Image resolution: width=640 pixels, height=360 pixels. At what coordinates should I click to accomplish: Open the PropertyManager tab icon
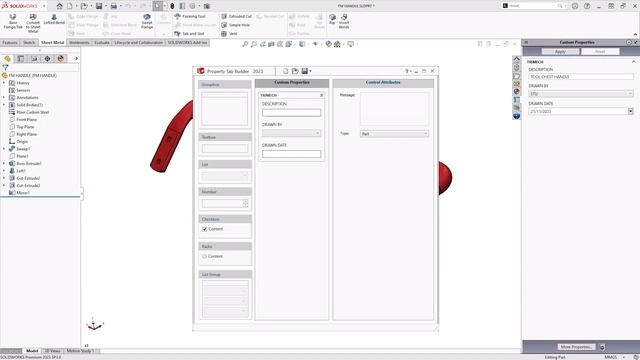tap(21, 59)
